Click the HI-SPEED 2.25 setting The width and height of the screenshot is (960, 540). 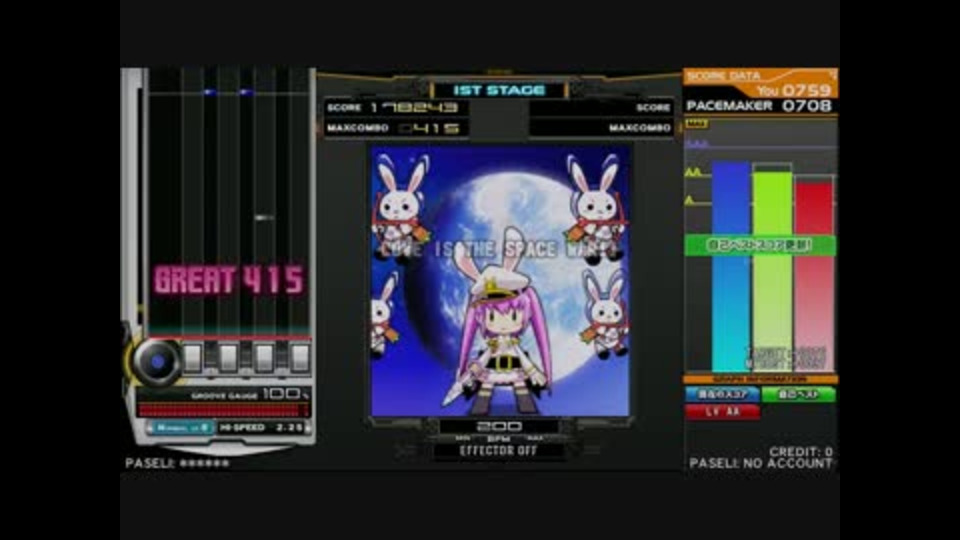(x=261, y=427)
